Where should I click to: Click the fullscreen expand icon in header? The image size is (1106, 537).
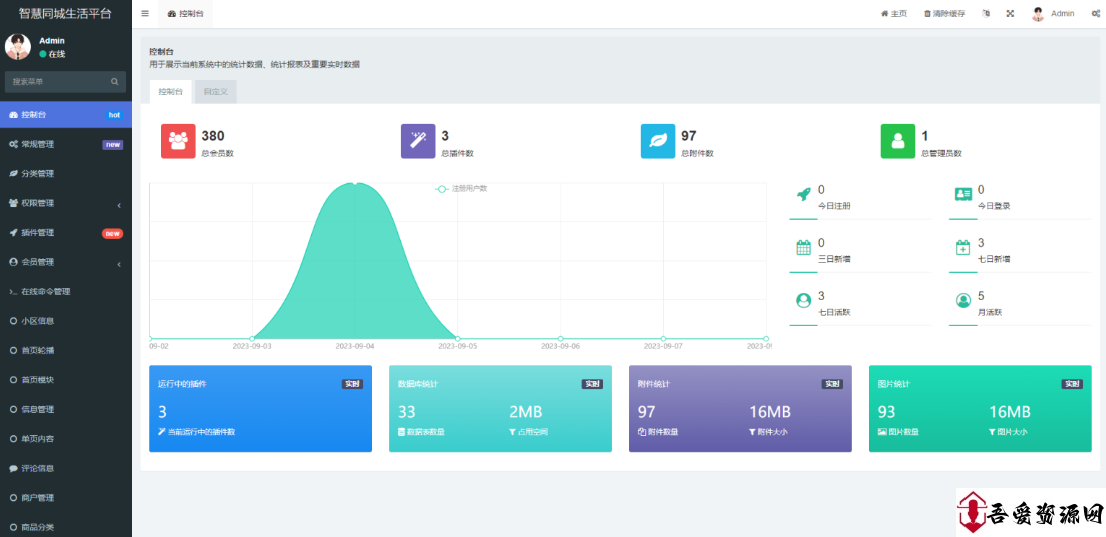(1010, 14)
